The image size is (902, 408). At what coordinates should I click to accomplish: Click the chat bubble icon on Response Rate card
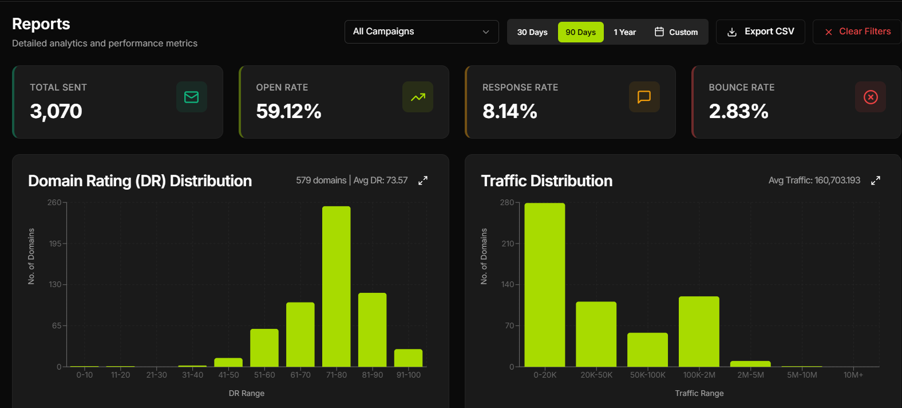(644, 97)
